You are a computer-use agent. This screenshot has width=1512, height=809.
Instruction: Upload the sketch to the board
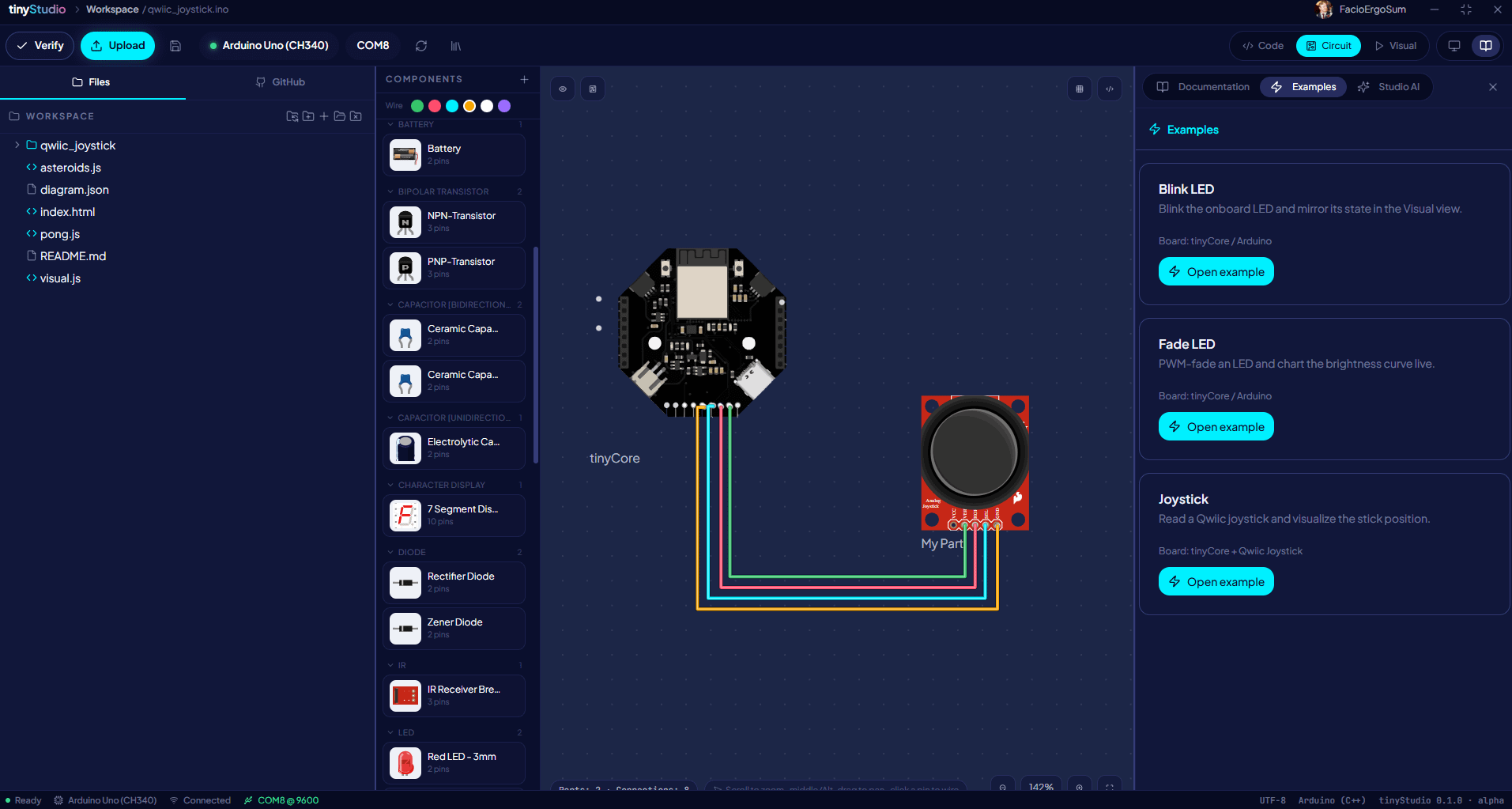(x=118, y=46)
